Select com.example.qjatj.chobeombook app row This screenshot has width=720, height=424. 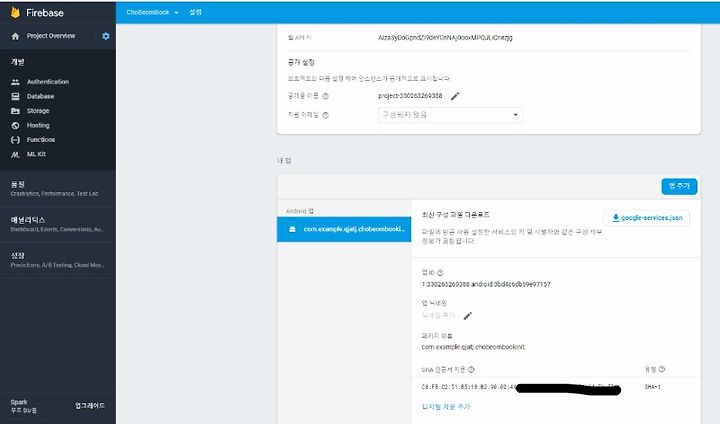tap(344, 229)
